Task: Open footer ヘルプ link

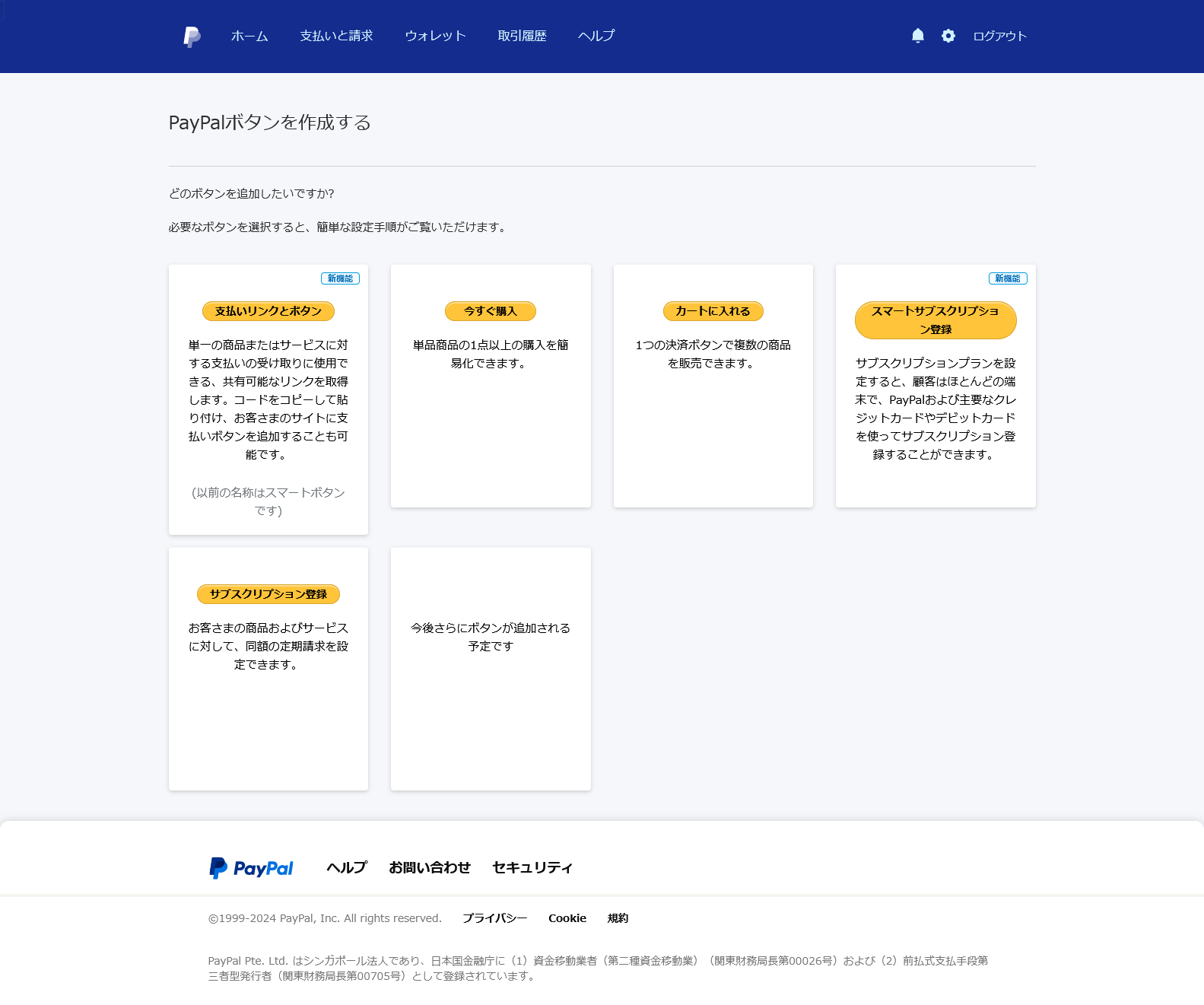Action: coord(347,867)
